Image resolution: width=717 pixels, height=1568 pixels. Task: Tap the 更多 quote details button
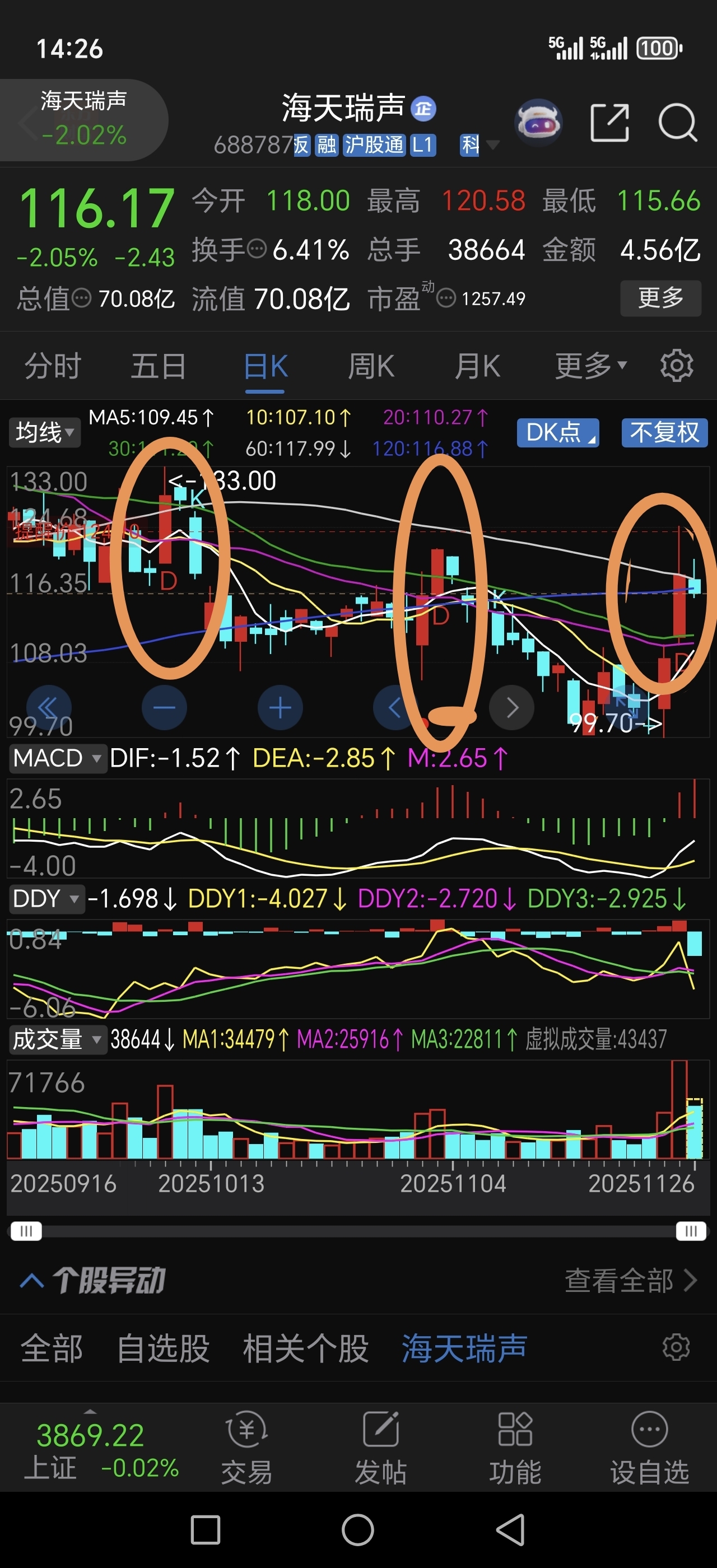point(660,298)
